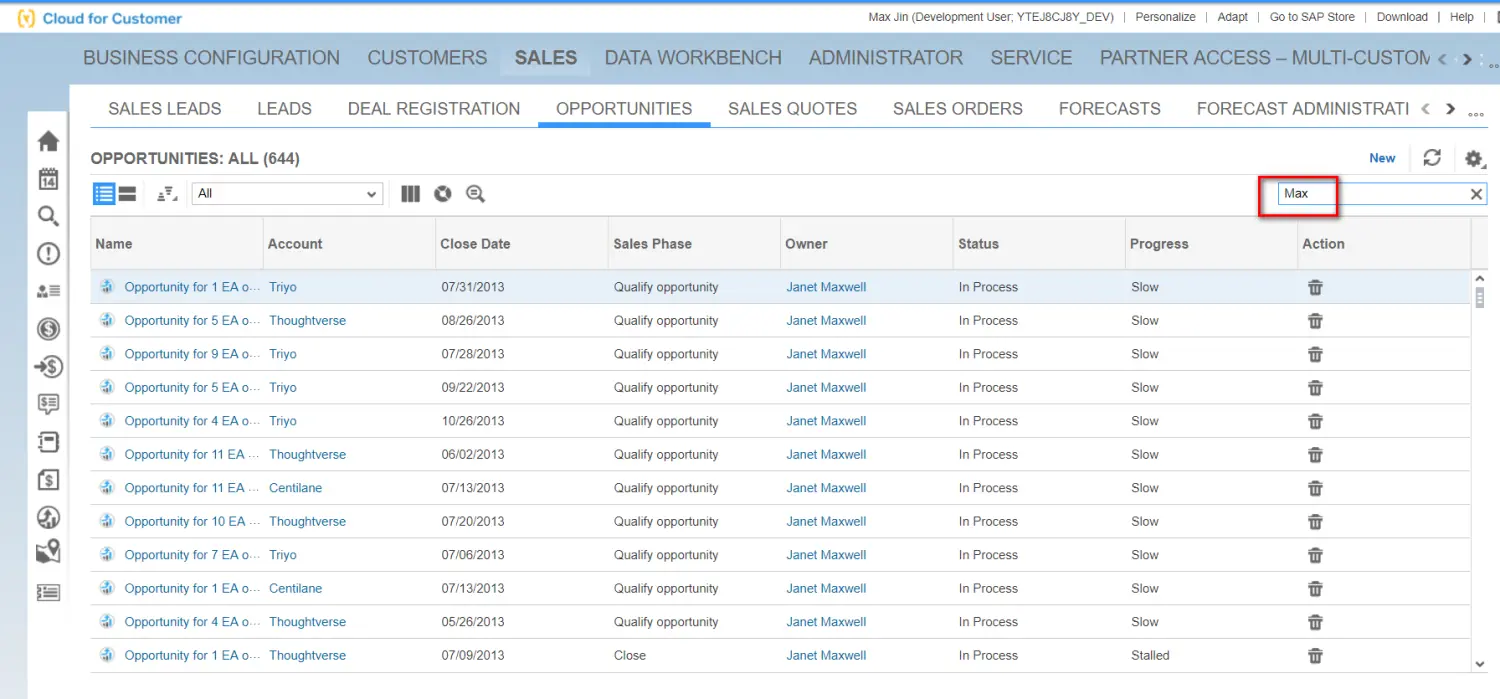1500x699 pixels.
Task: Show previous work centers with top left arrow
Action: (x=1443, y=60)
